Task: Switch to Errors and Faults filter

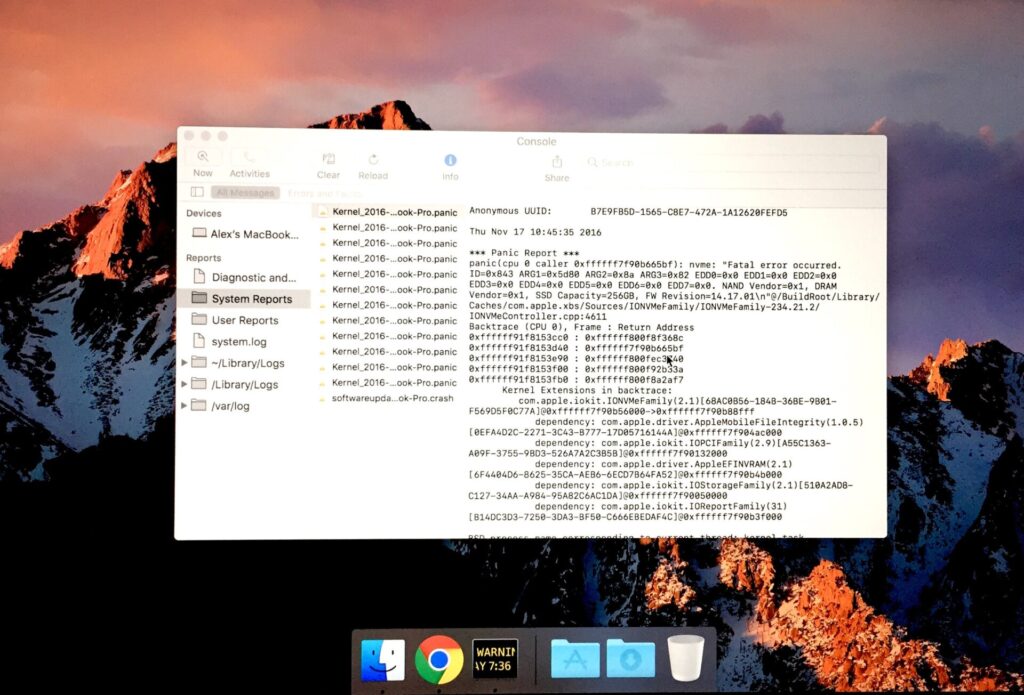Action: [325, 193]
